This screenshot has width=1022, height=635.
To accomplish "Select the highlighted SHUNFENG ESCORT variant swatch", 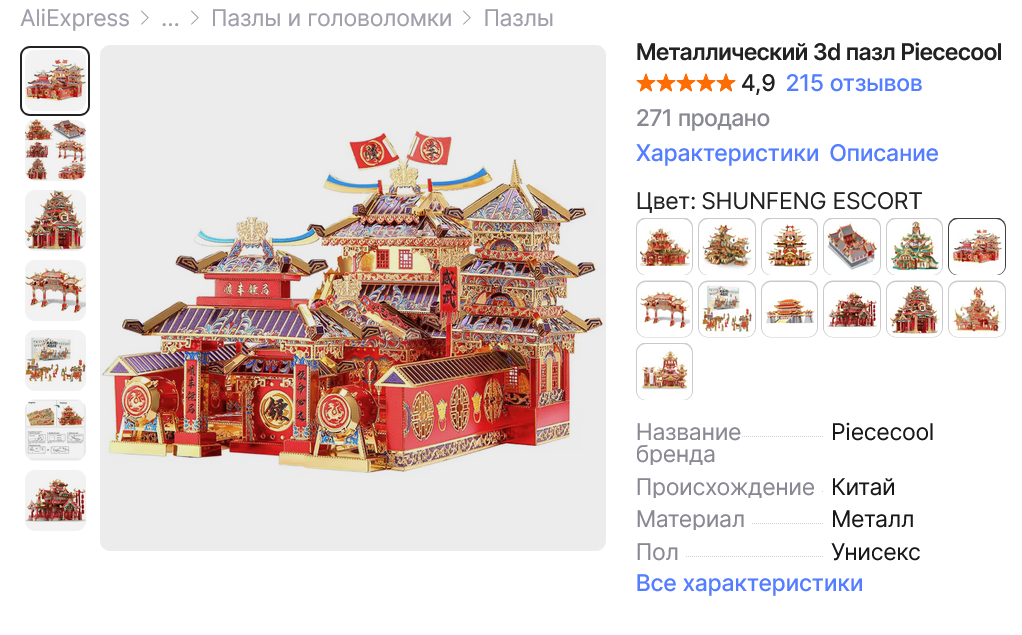I will pyautogui.click(x=976, y=246).
